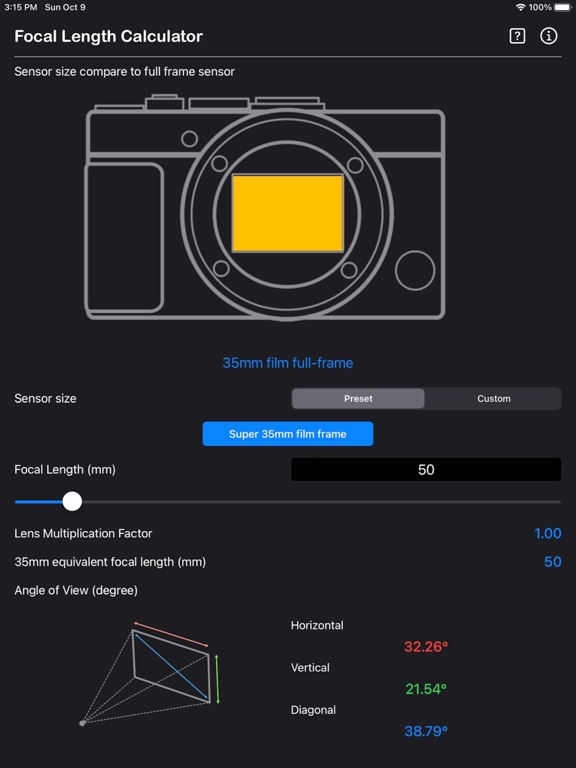Click the vertical angle value 21.54°
This screenshot has width=576, height=768.
pos(426,689)
